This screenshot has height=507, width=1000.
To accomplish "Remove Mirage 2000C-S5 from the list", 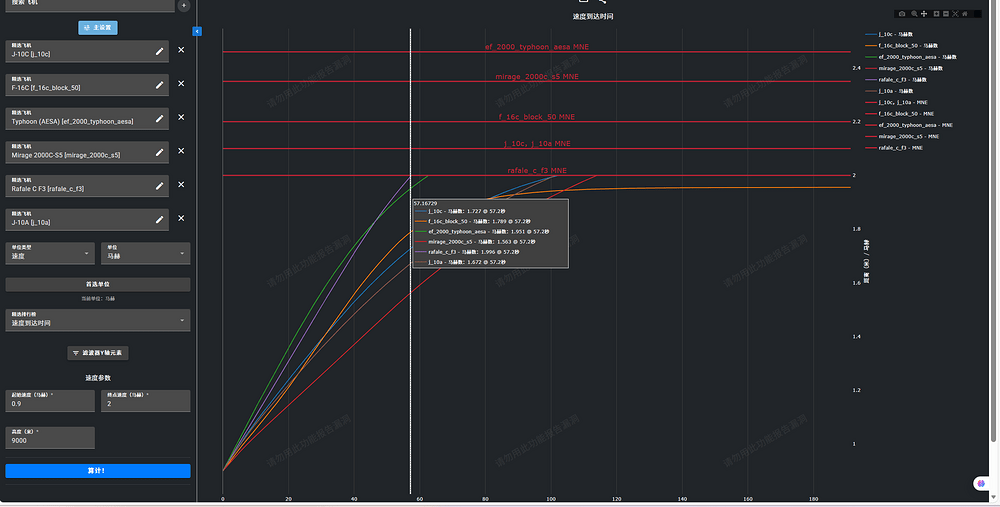I will click(x=181, y=151).
